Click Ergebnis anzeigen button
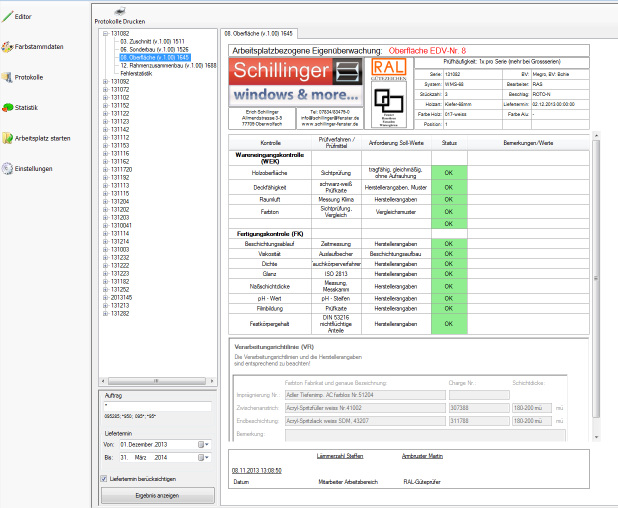 click(158, 495)
